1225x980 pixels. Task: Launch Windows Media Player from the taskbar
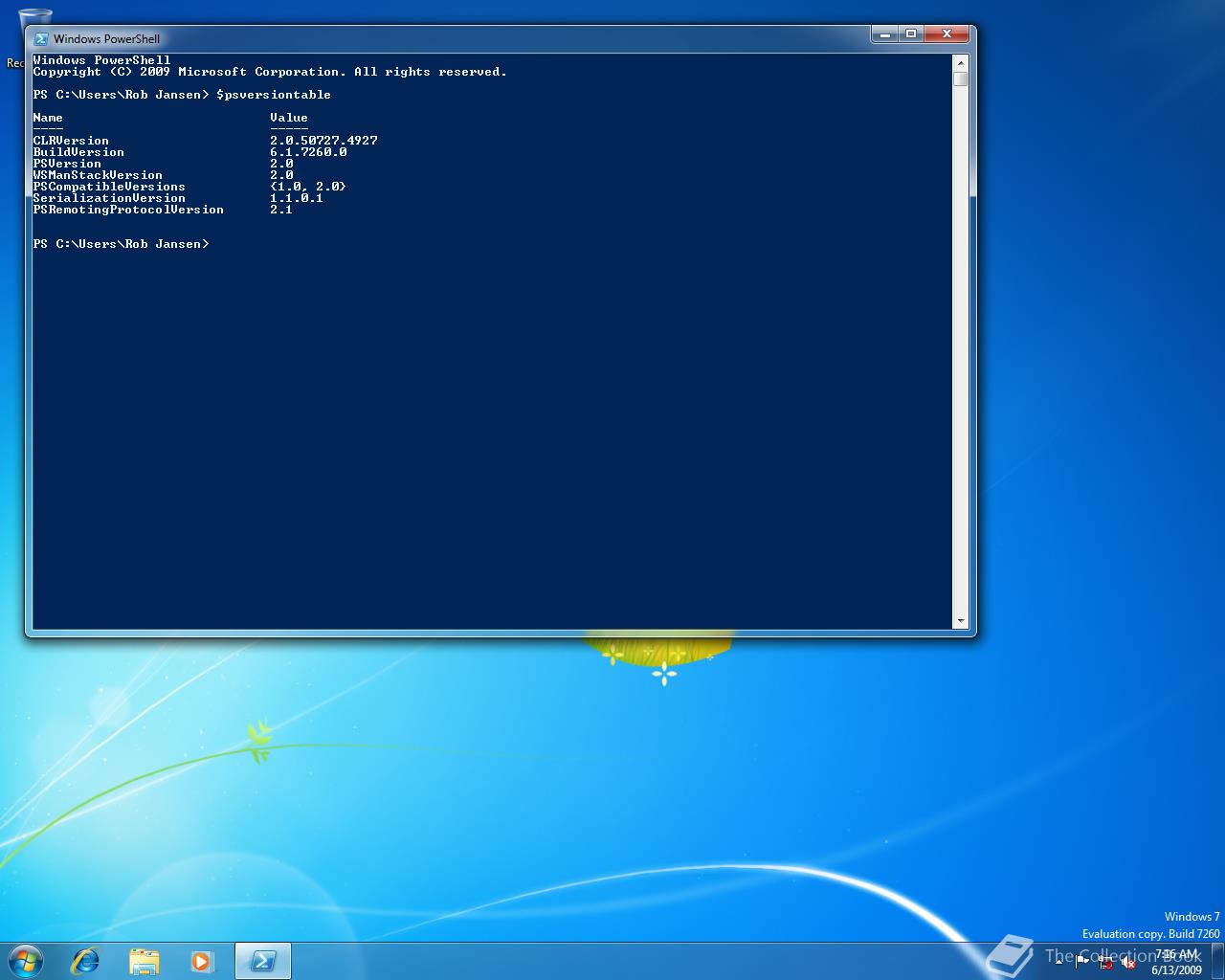coord(202,961)
